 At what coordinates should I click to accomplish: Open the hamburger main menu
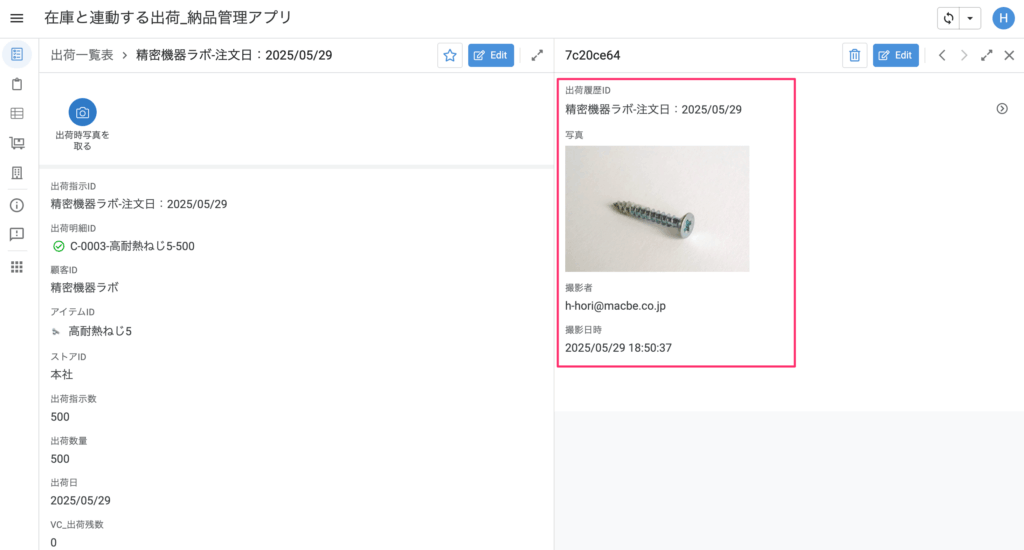[x=17, y=18]
